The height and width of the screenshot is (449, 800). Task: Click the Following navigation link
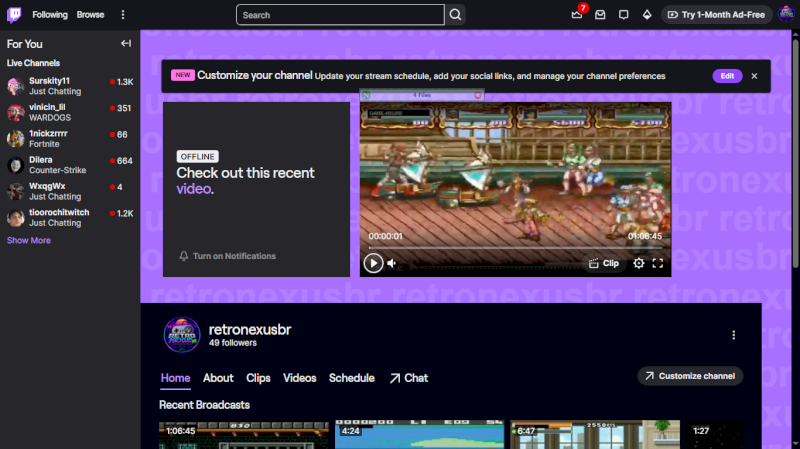[x=50, y=15]
